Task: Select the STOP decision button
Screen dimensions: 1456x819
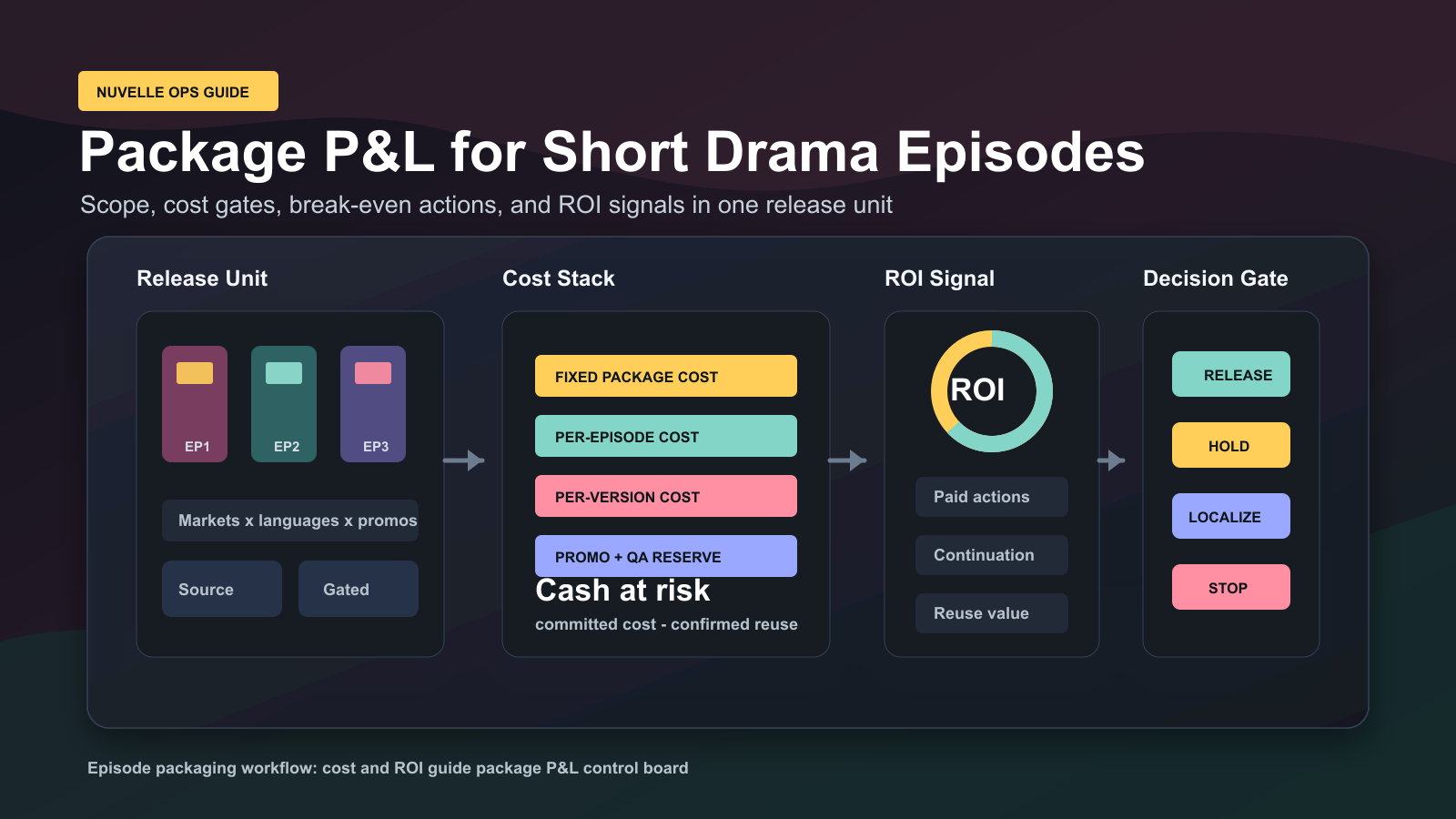Action: [x=1231, y=587]
